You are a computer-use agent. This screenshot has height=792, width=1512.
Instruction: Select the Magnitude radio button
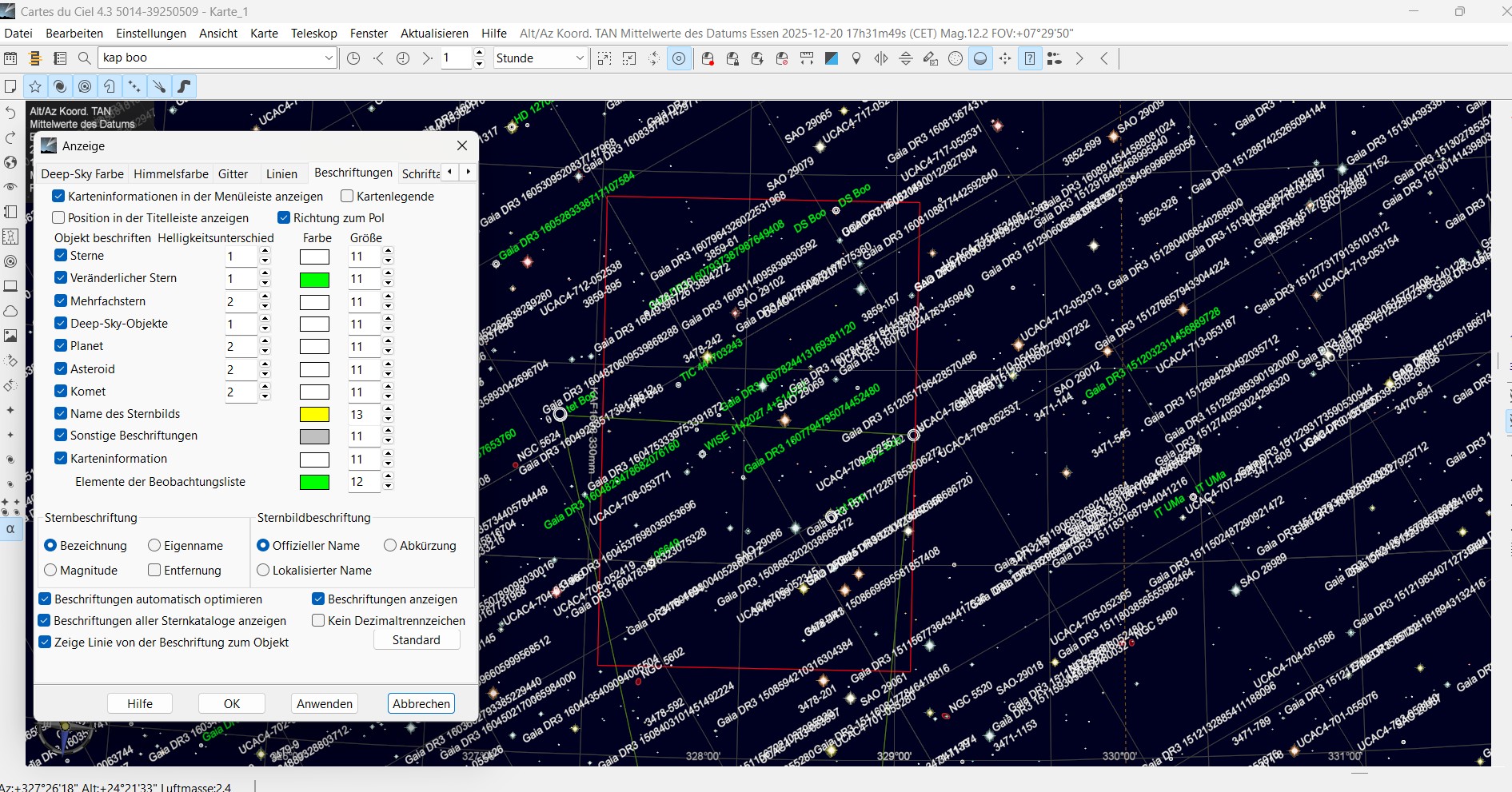[50, 571]
